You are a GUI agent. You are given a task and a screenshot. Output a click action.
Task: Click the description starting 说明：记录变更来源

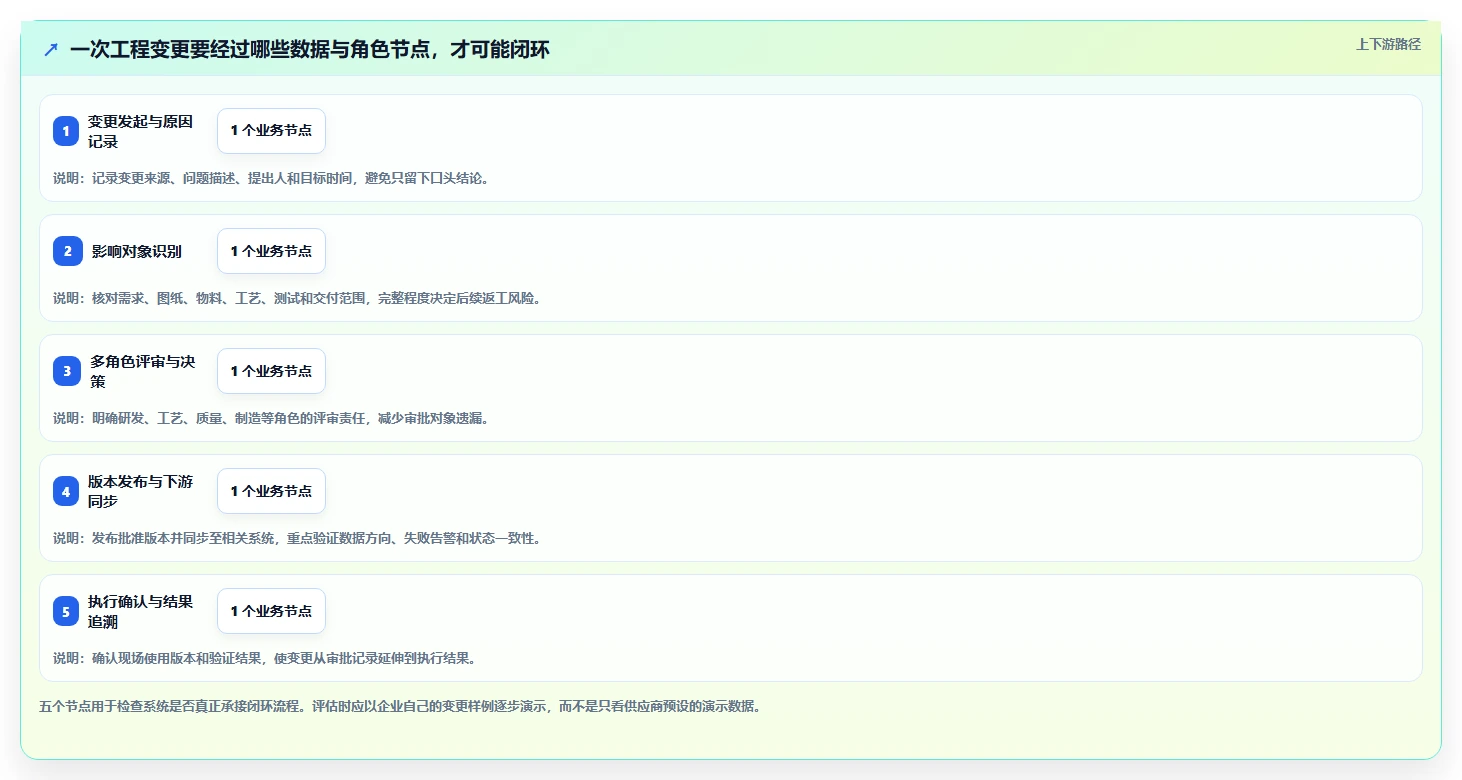click(272, 178)
